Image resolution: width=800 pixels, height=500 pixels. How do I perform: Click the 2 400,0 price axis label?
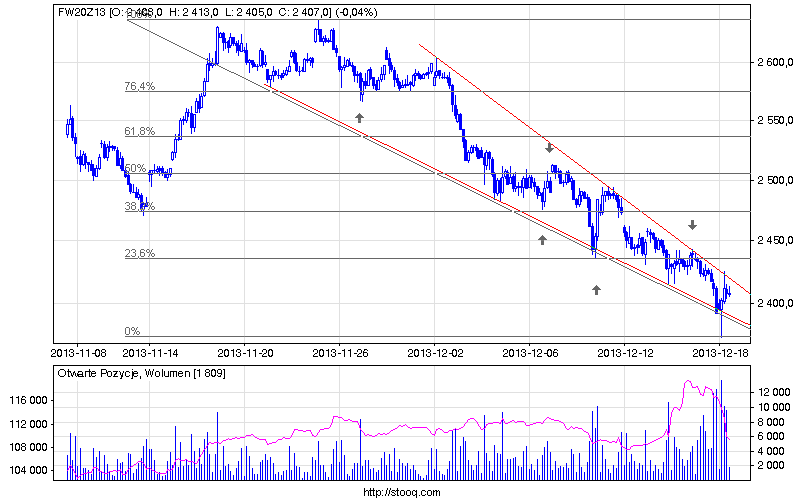(775, 304)
